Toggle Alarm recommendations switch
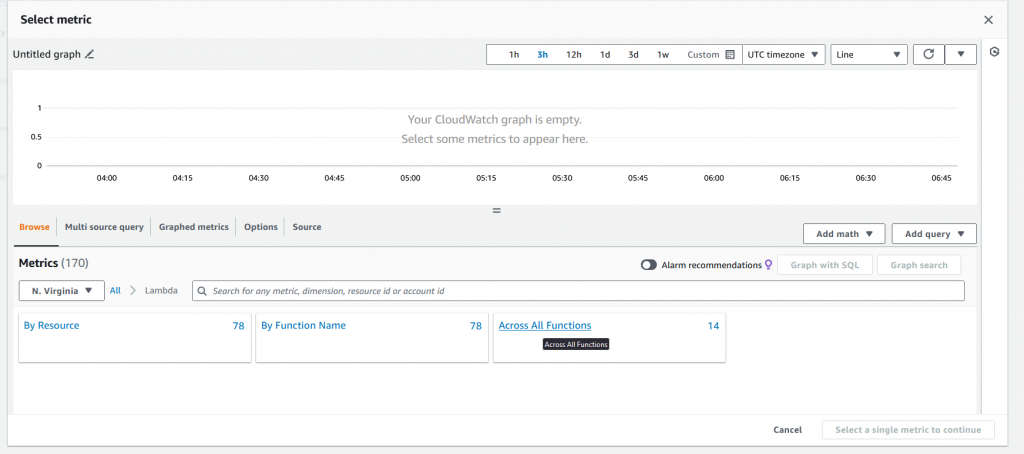 (648, 265)
